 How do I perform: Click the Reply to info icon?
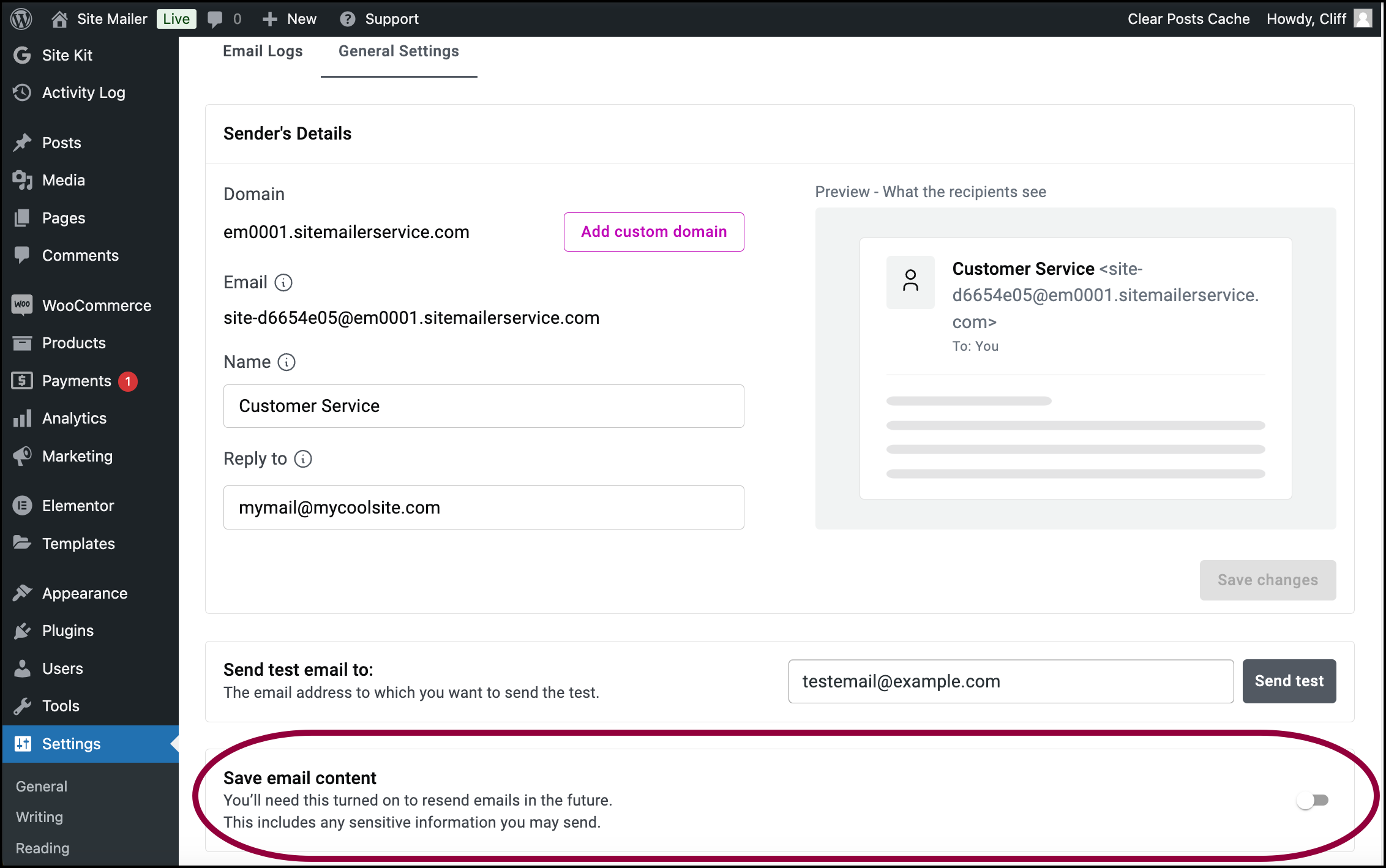point(303,458)
